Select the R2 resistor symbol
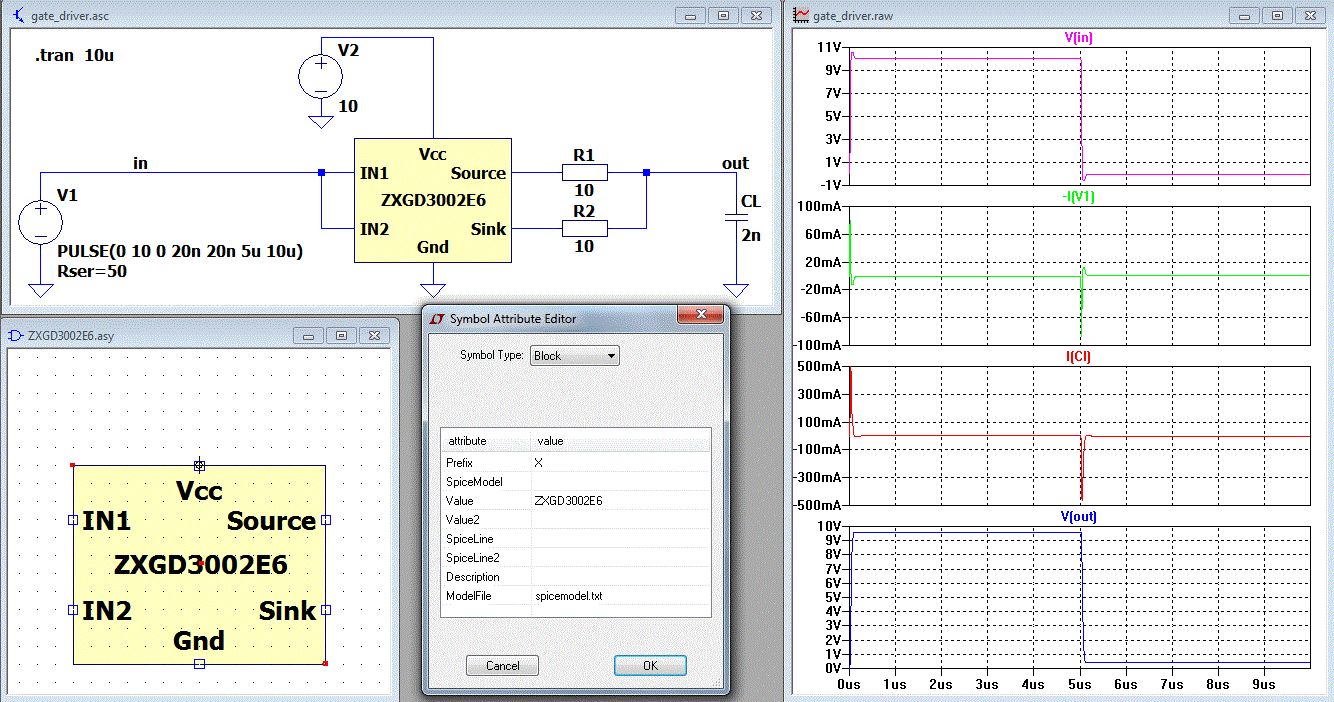Screen dimensions: 1334x702 (x=585, y=229)
